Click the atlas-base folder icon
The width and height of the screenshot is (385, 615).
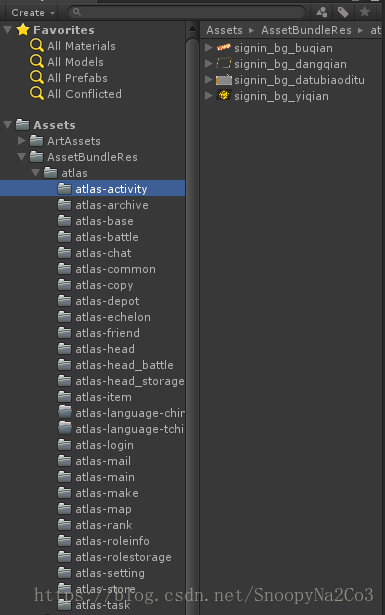pos(64,221)
